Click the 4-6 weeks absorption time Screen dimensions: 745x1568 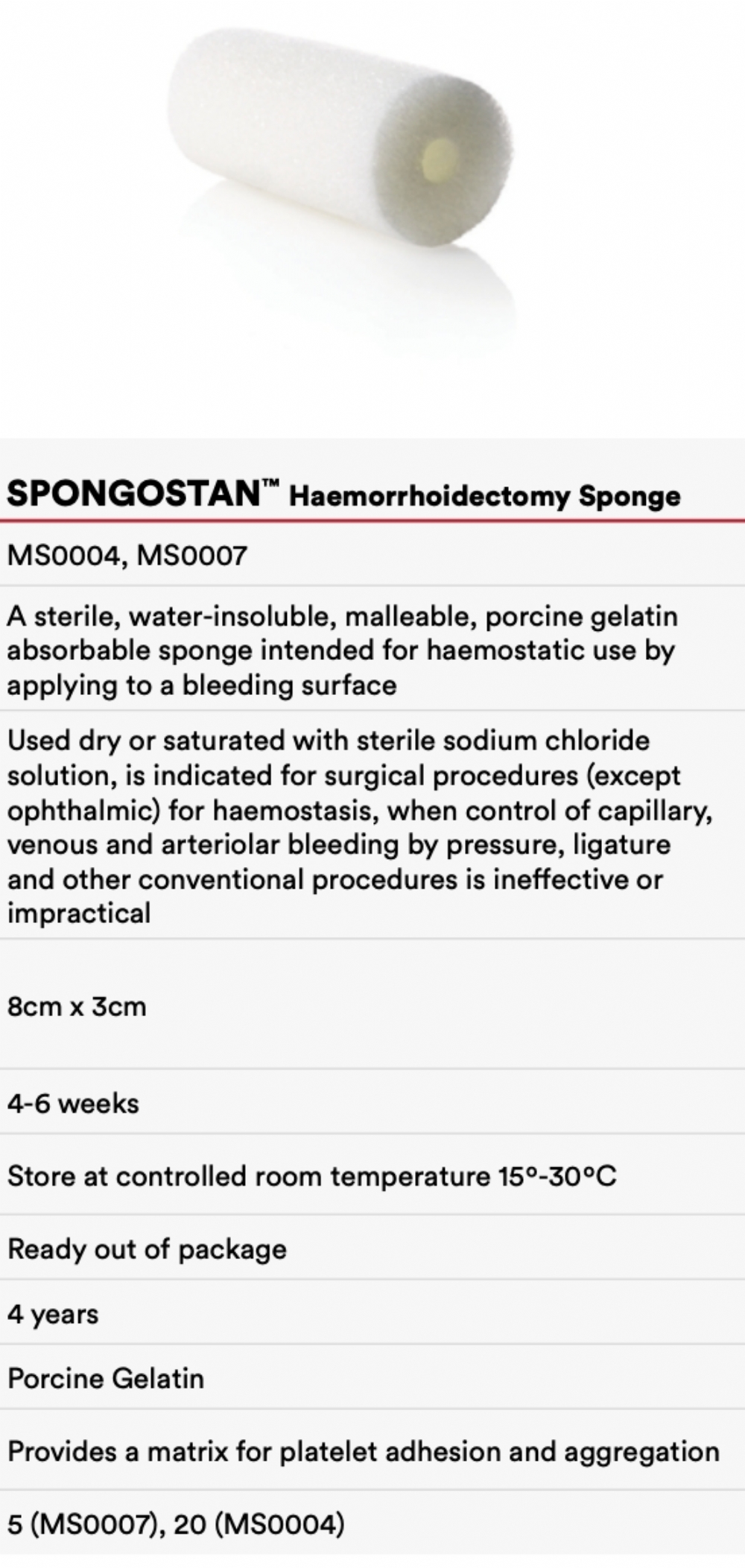[x=73, y=1103]
